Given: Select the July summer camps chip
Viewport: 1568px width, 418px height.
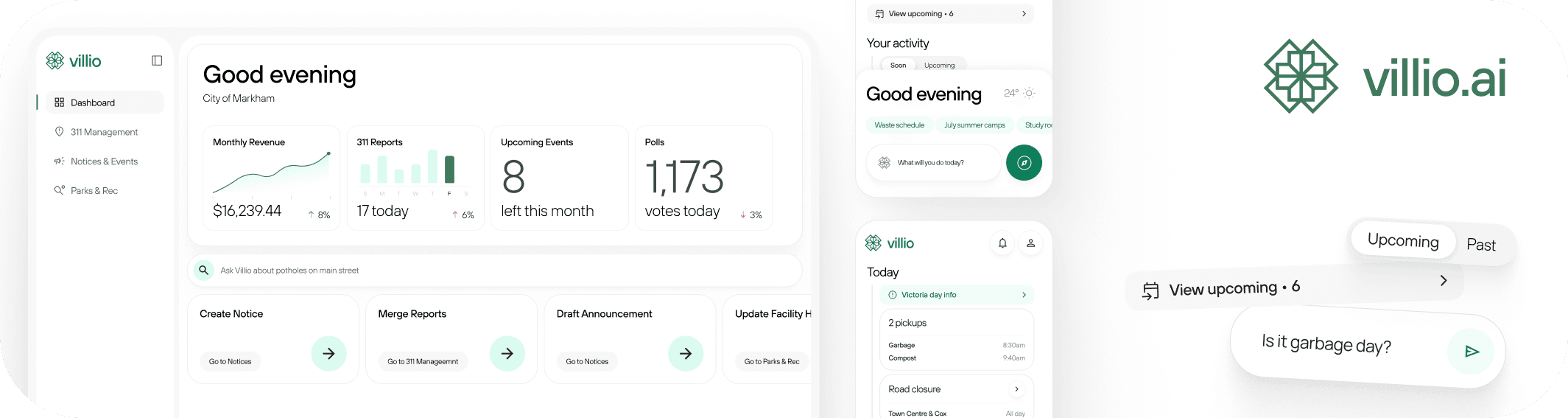Looking at the screenshot, I should [x=974, y=125].
